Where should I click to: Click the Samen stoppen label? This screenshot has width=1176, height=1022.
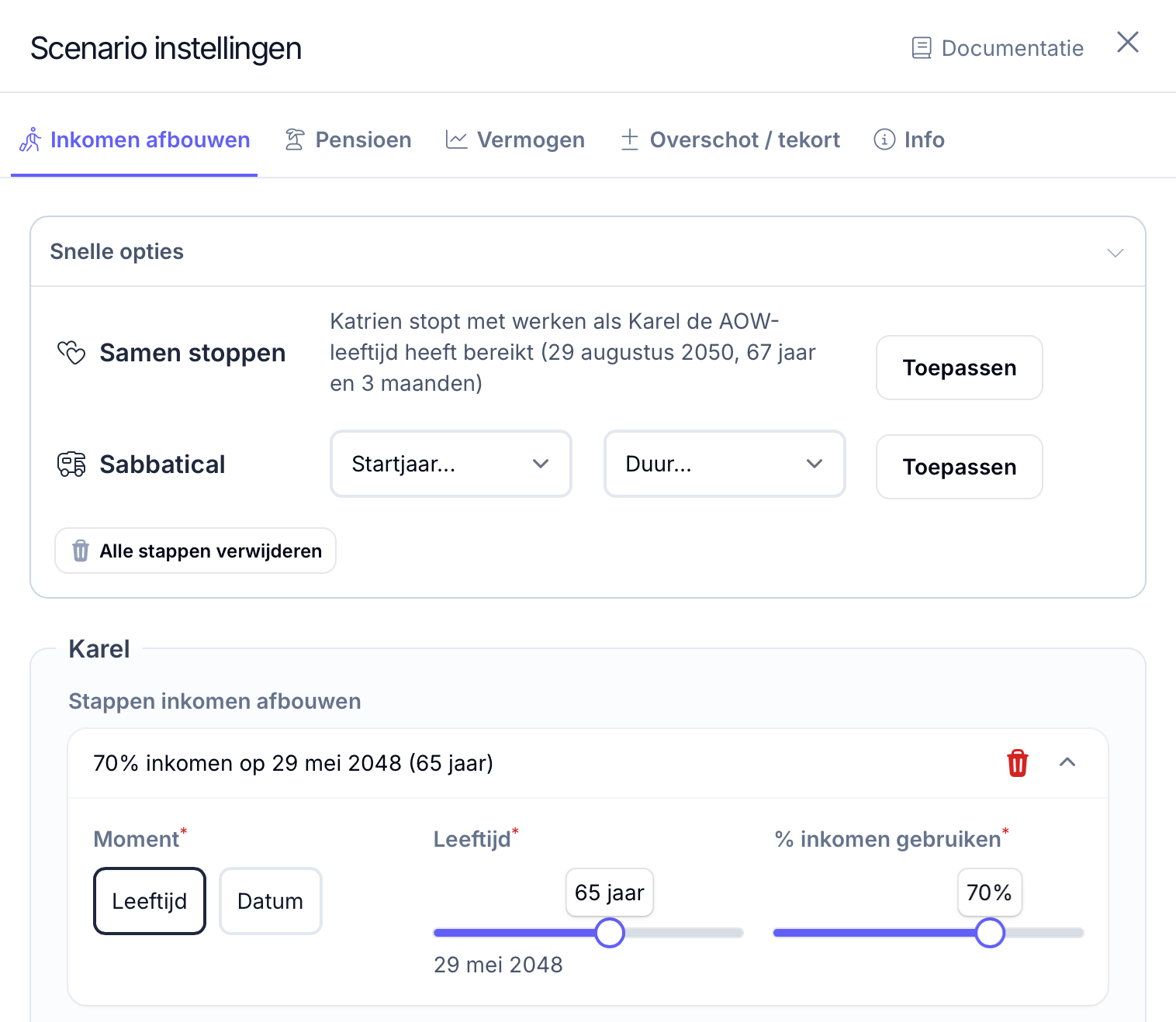coord(192,353)
